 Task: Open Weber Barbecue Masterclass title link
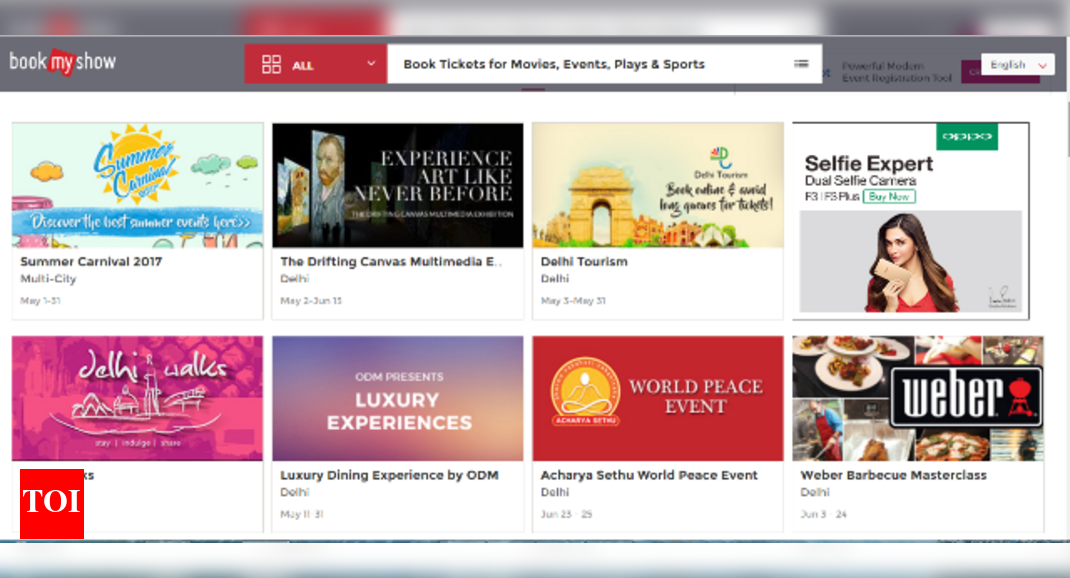point(893,475)
